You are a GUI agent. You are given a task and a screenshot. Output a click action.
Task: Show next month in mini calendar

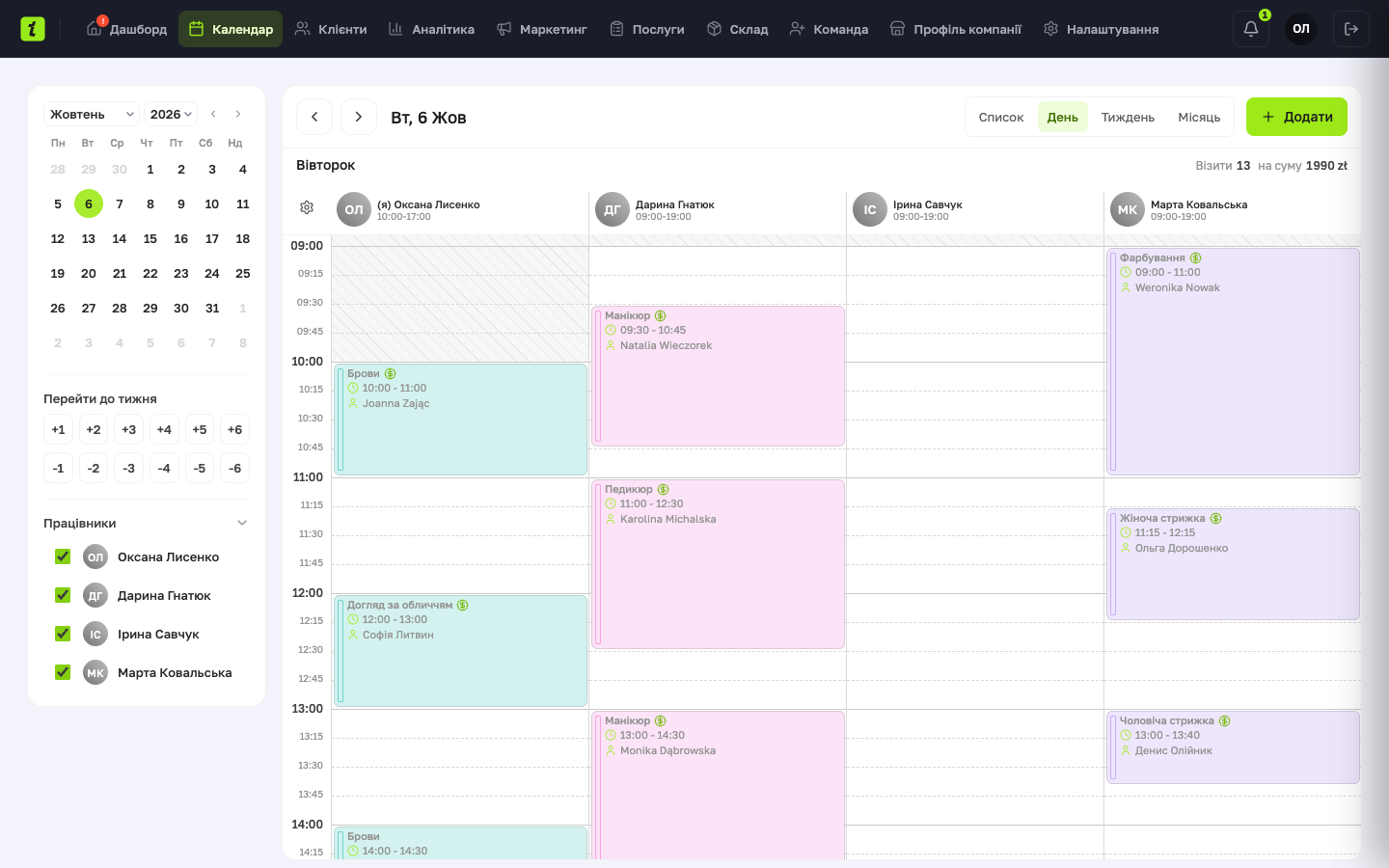tap(238, 114)
